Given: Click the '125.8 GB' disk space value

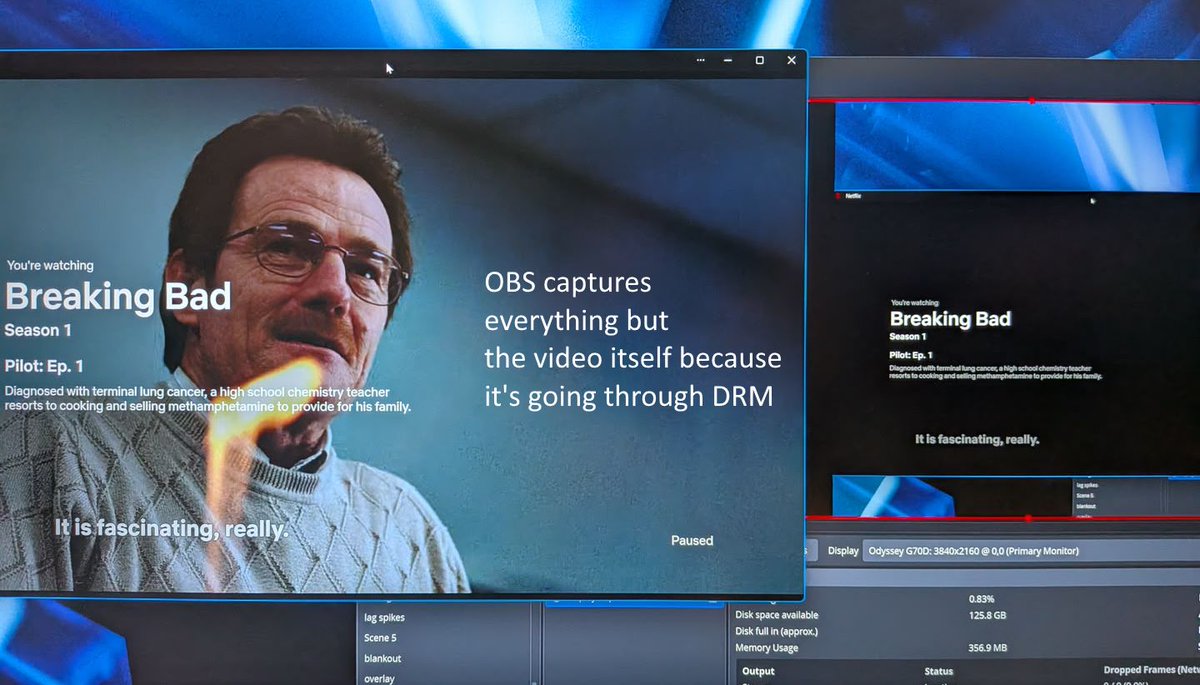Looking at the screenshot, I should coord(986,615).
